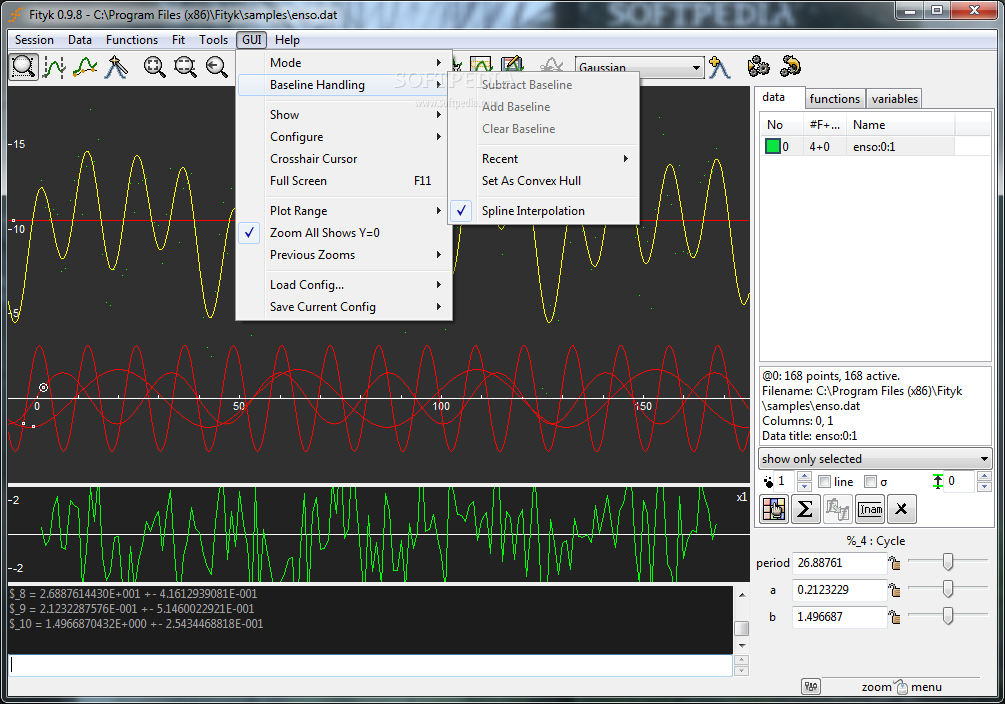
Task: Switch to Data-Range mode tool
Action: point(54,67)
